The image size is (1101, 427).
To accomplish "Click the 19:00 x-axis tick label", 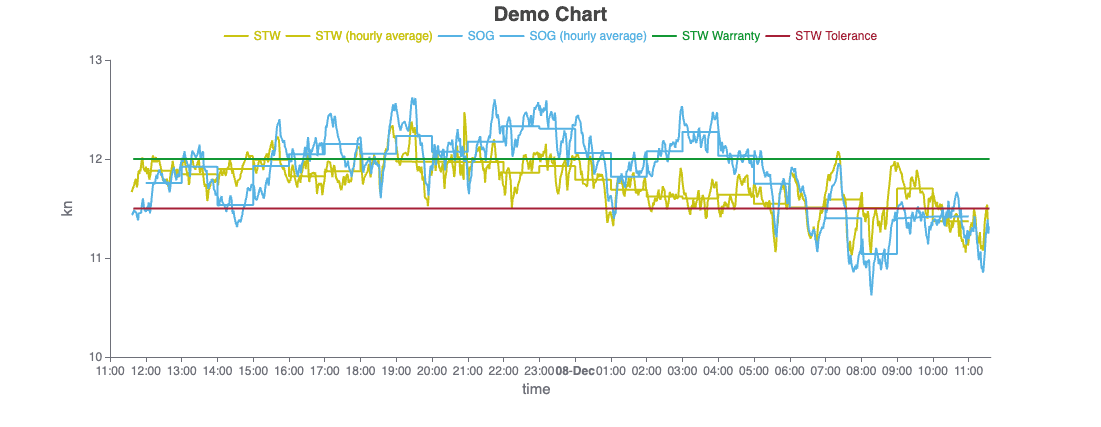I will [x=397, y=369].
